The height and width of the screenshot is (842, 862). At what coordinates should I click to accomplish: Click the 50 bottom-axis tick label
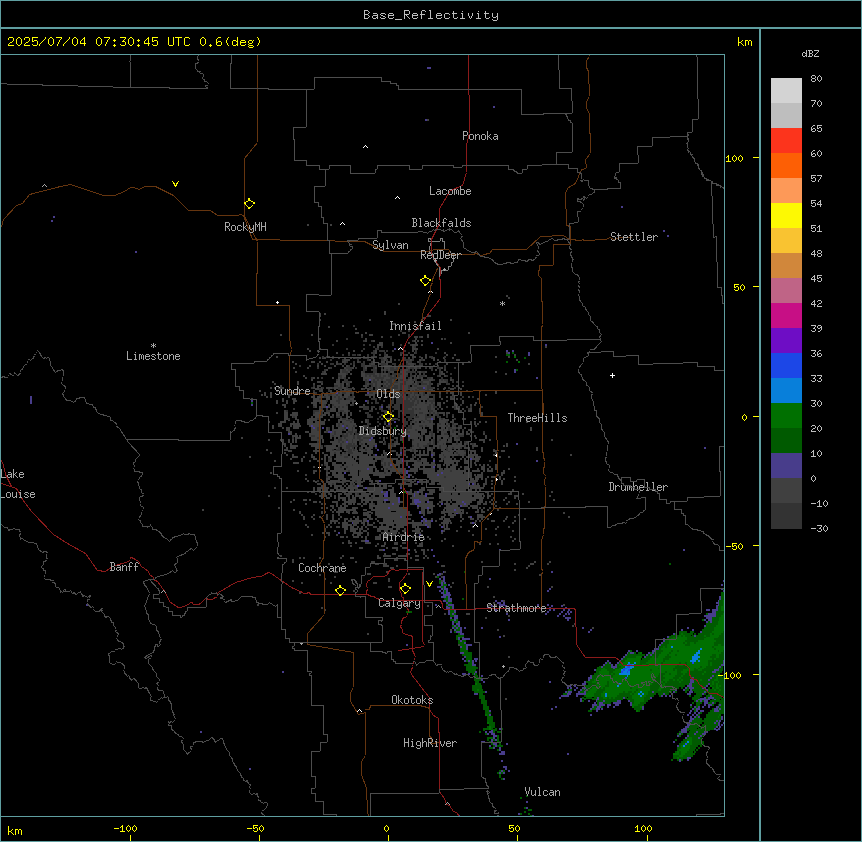[514, 828]
